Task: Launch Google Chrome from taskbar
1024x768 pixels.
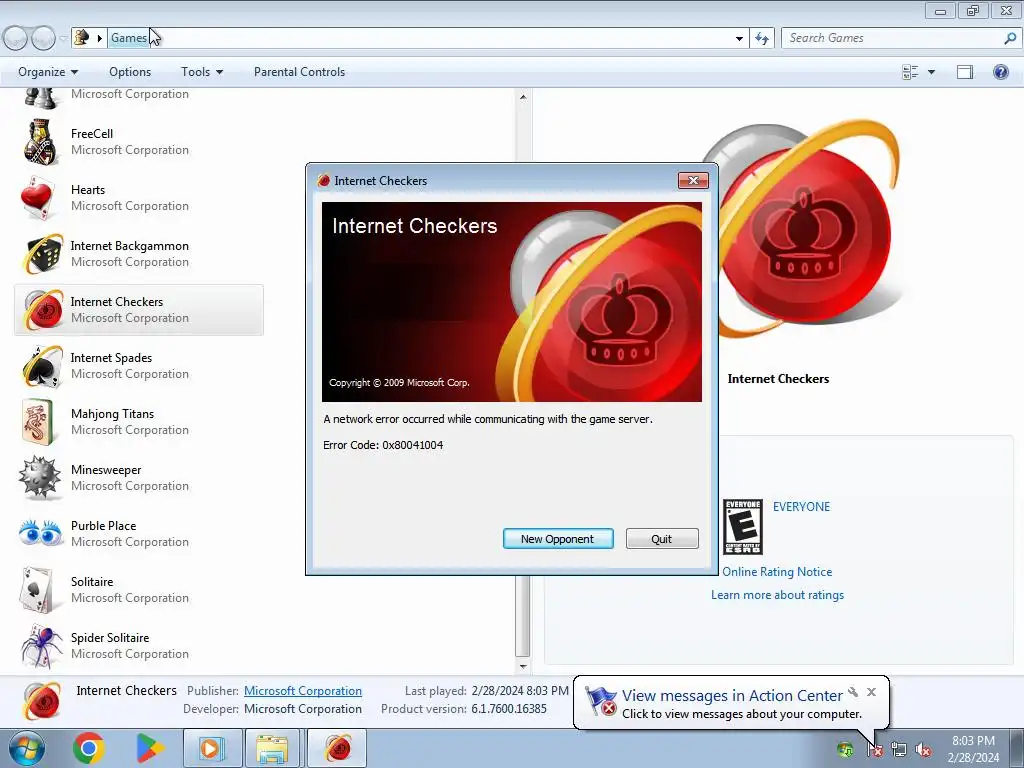Action: [x=89, y=748]
